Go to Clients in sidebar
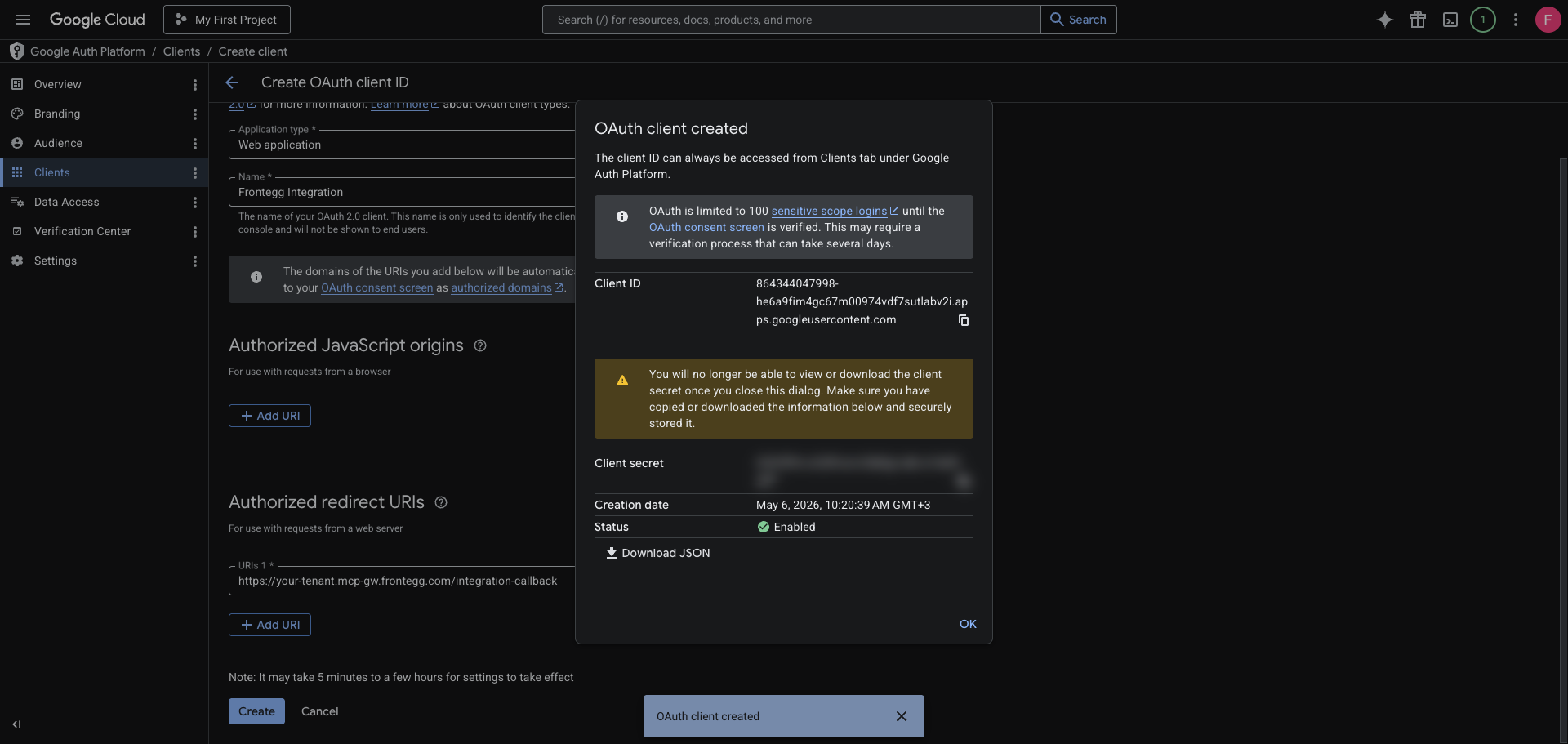This screenshot has height=744, width=1568. (x=52, y=172)
